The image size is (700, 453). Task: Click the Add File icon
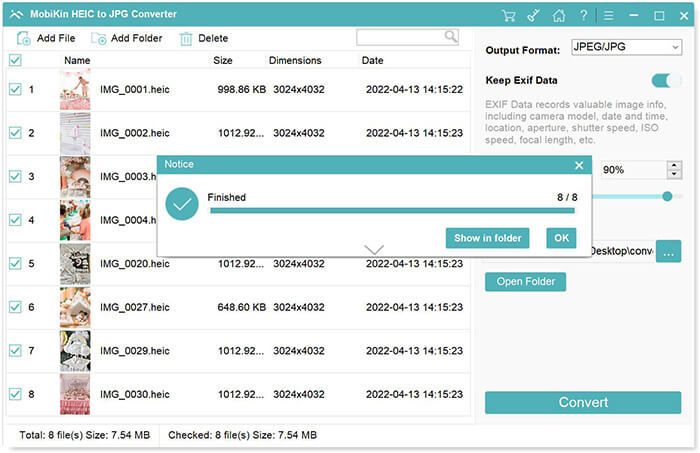tap(24, 39)
